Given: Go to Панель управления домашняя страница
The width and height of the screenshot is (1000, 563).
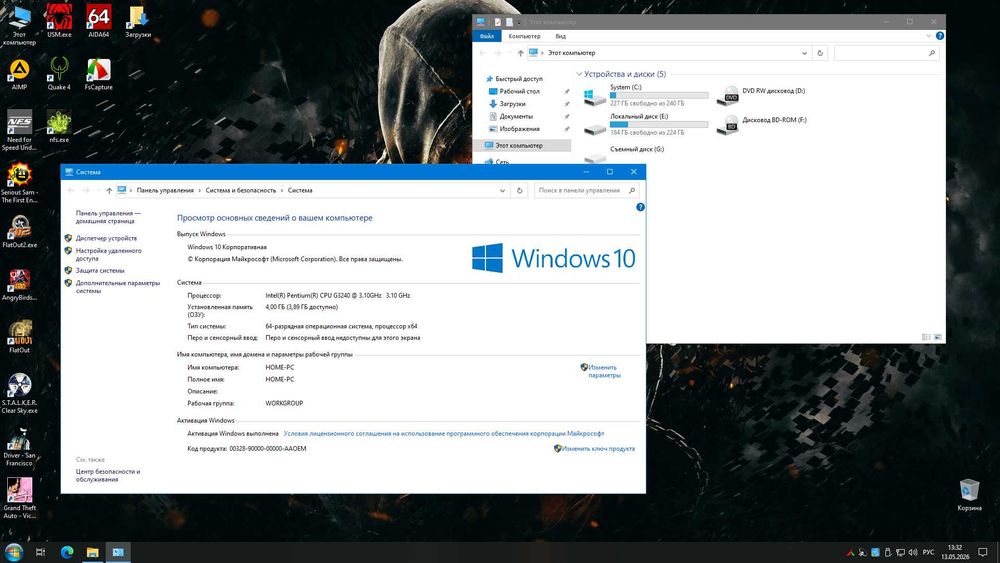Looking at the screenshot, I should pyautogui.click(x=108, y=217).
